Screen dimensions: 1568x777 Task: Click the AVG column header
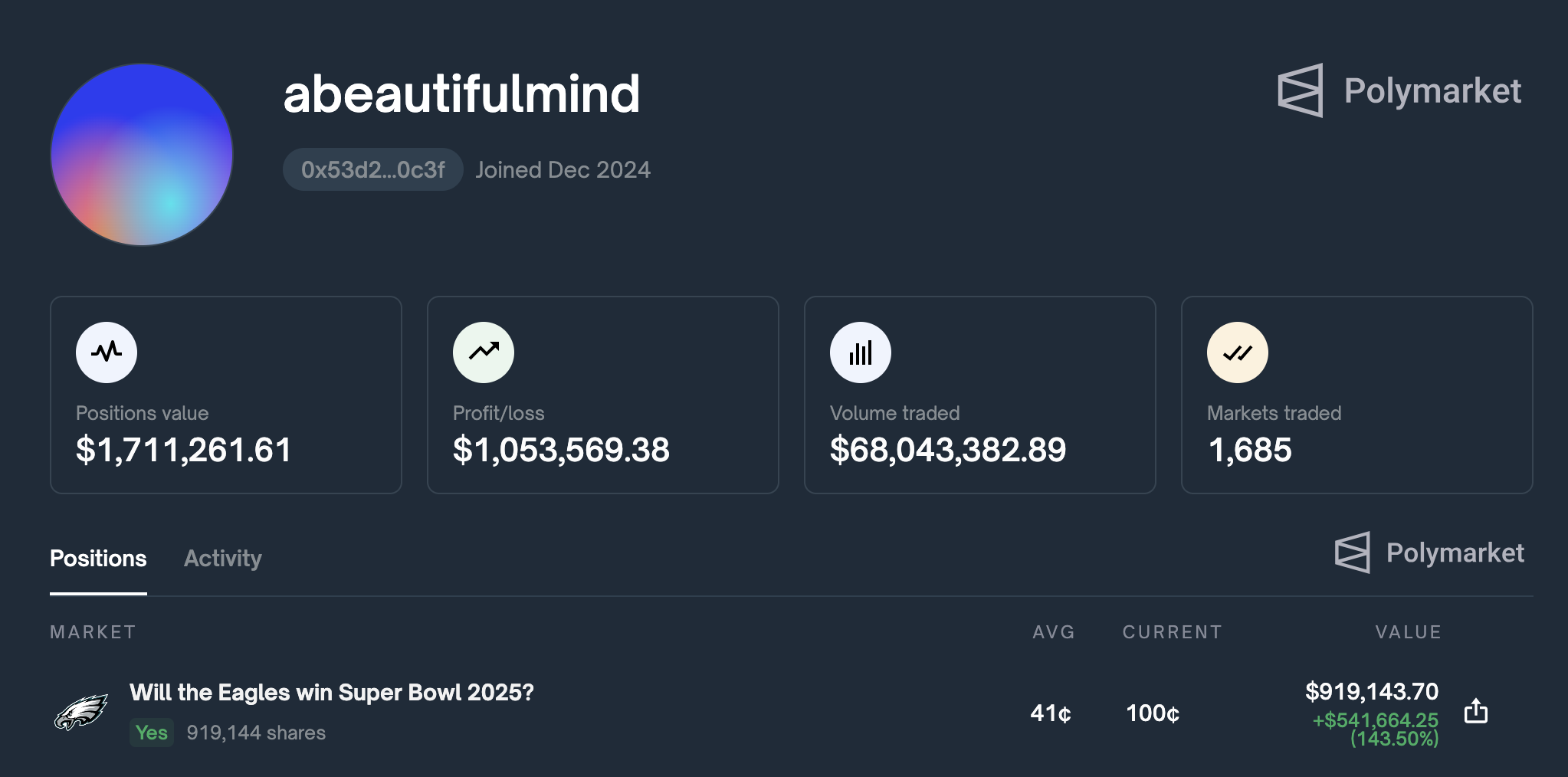[1054, 632]
